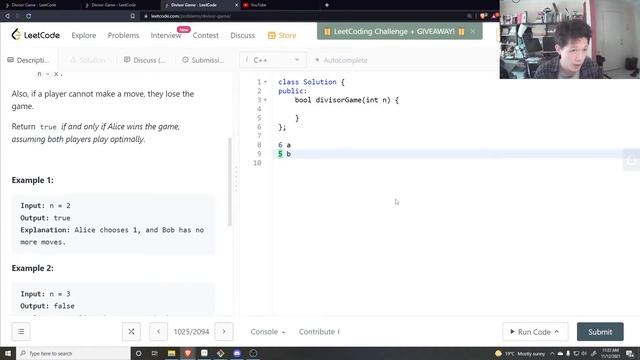This screenshot has height=360, width=640.
Task: Click the taskbar clock and date
Action: tap(610, 353)
